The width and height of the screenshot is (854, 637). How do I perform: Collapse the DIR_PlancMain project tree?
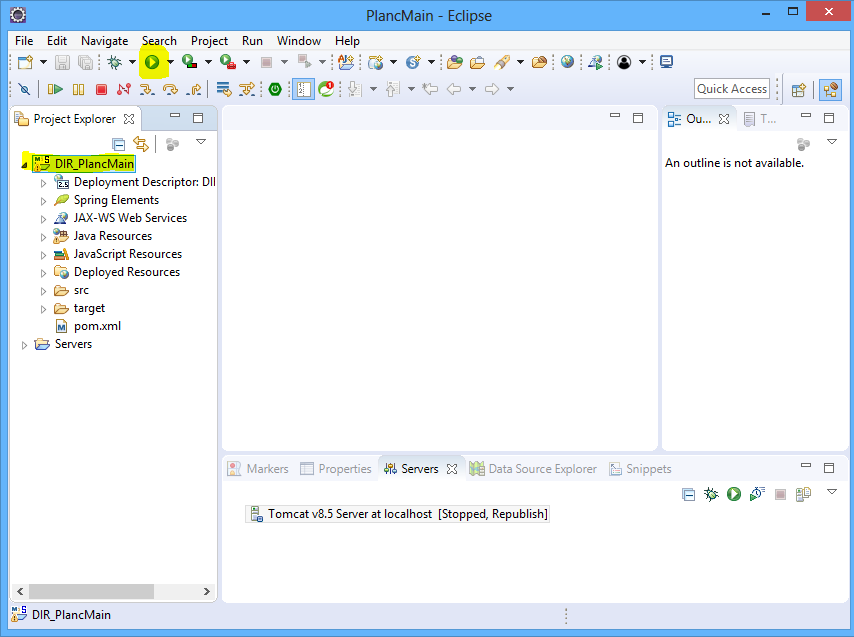(x=24, y=164)
